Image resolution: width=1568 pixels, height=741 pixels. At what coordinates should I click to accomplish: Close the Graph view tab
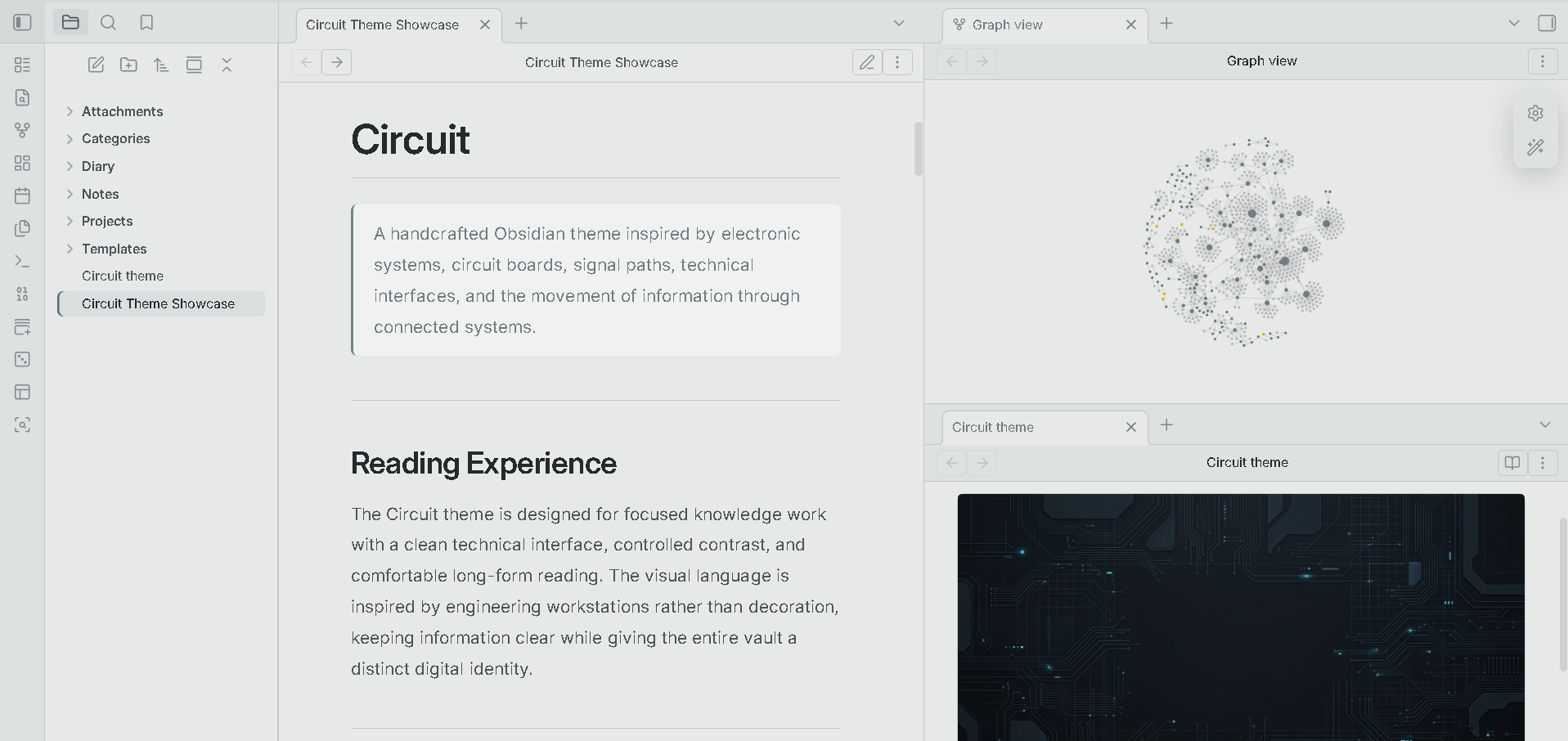tap(1131, 25)
